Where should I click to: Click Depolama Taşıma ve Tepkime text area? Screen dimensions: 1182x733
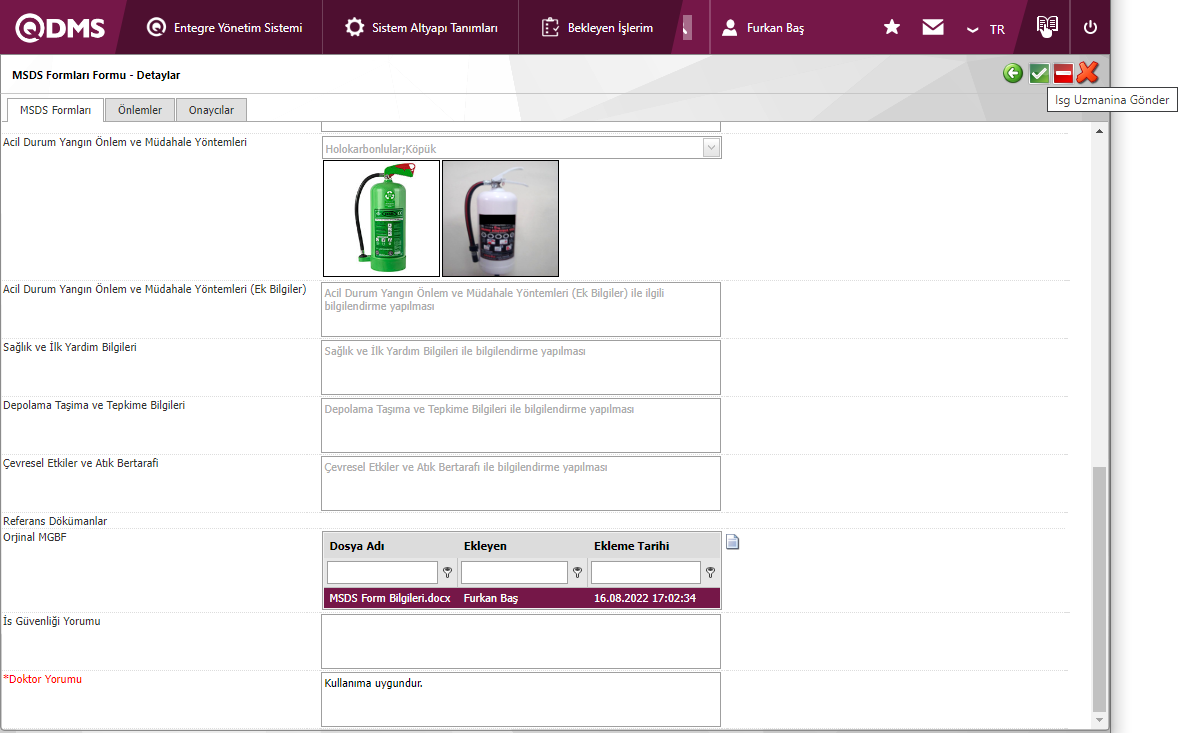pyautogui.click(x=521, y=425)
